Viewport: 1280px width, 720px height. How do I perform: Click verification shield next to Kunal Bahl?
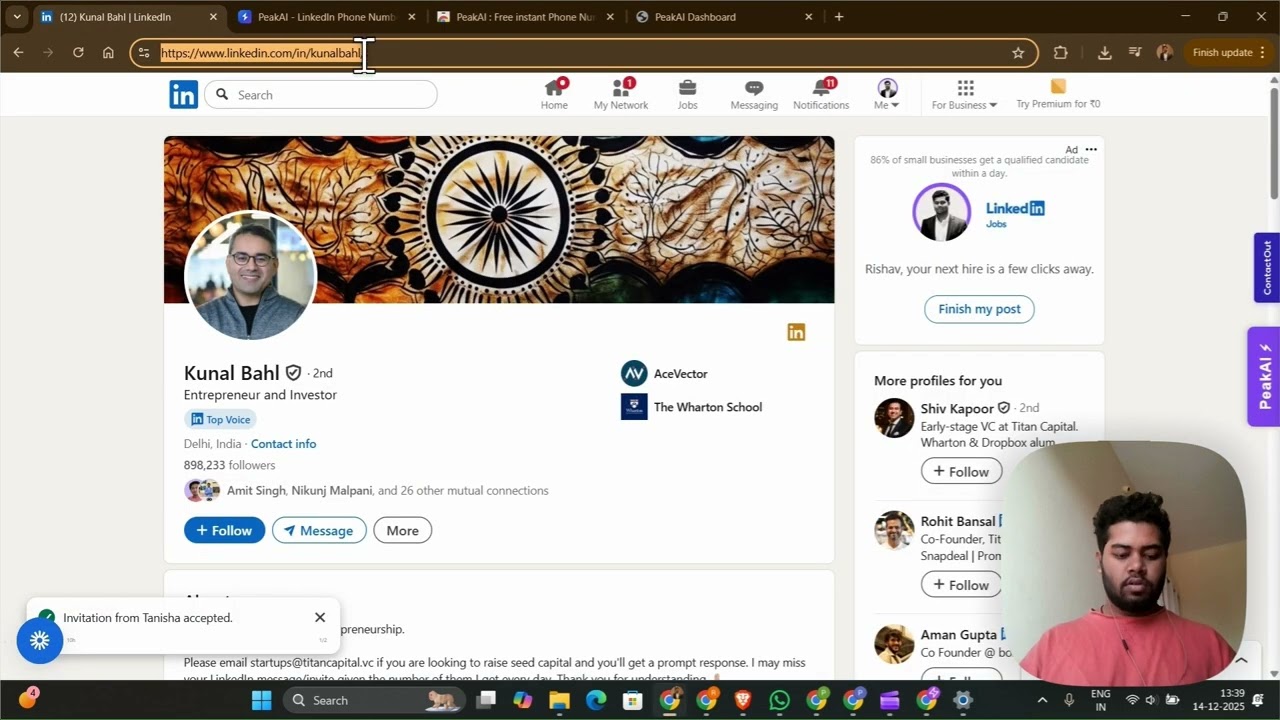pyautogui.click(x=293, y=373)
